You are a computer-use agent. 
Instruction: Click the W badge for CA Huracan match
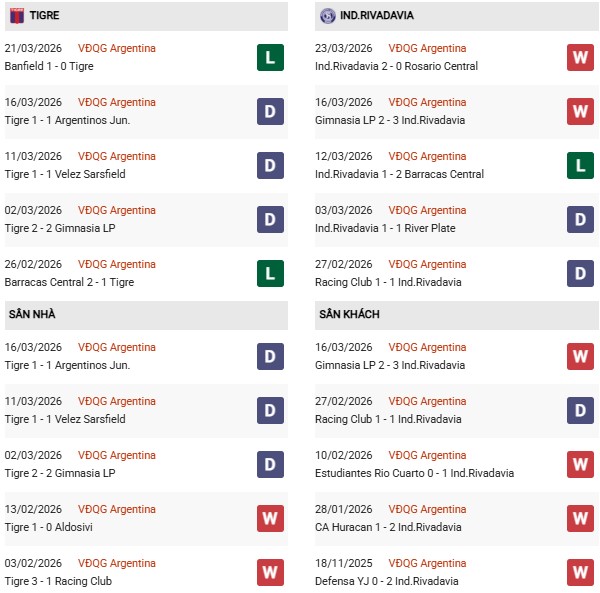tap(580, 518)
